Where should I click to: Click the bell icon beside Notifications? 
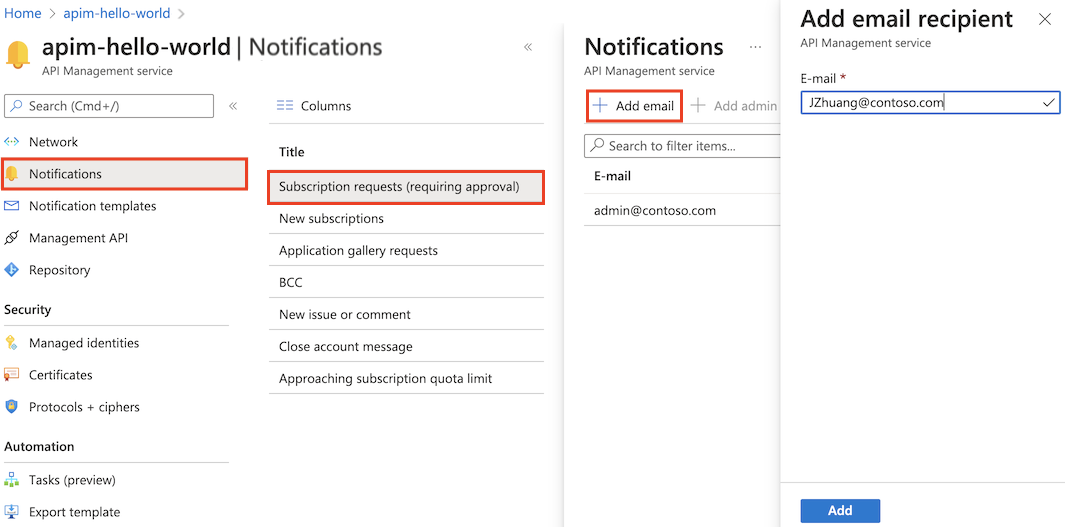click(x=12, y=174)
